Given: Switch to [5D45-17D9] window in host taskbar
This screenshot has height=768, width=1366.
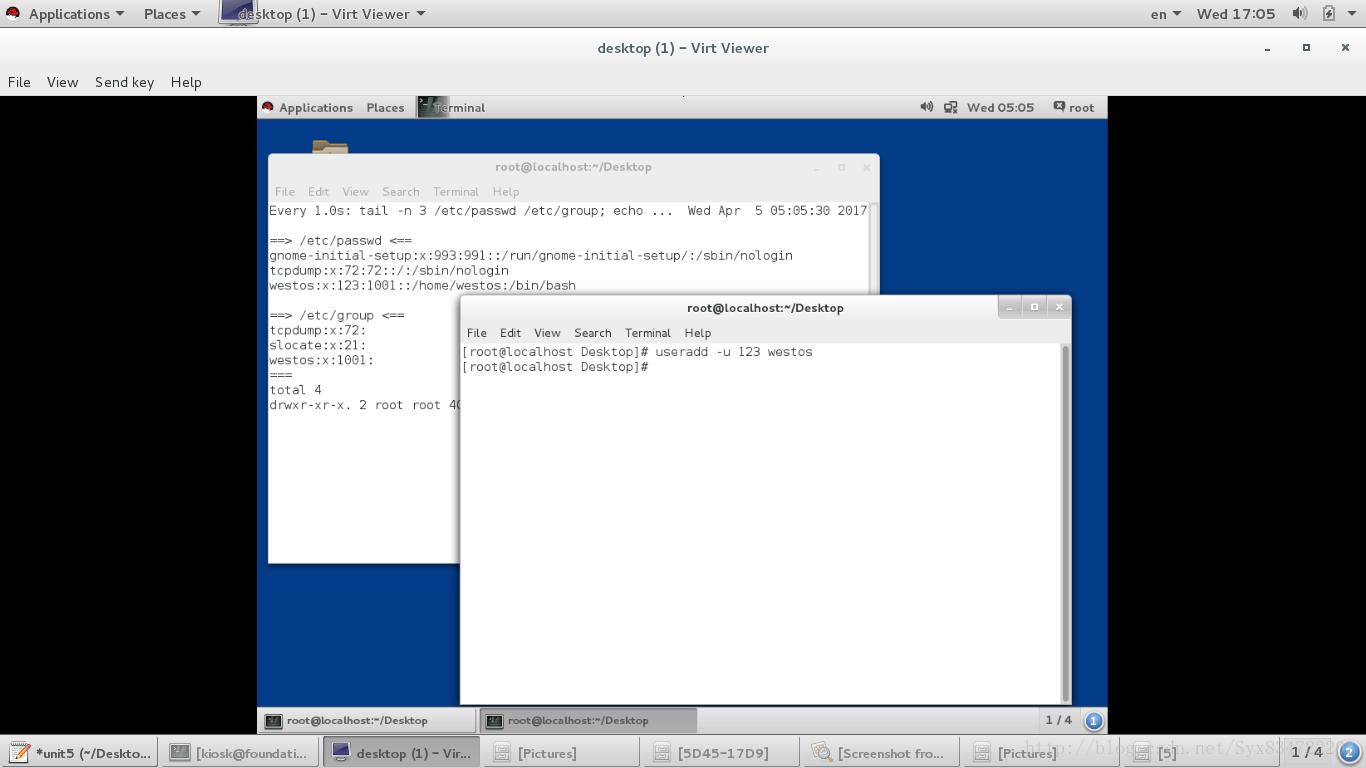Looking at the screenshot, I should (721, 753).
